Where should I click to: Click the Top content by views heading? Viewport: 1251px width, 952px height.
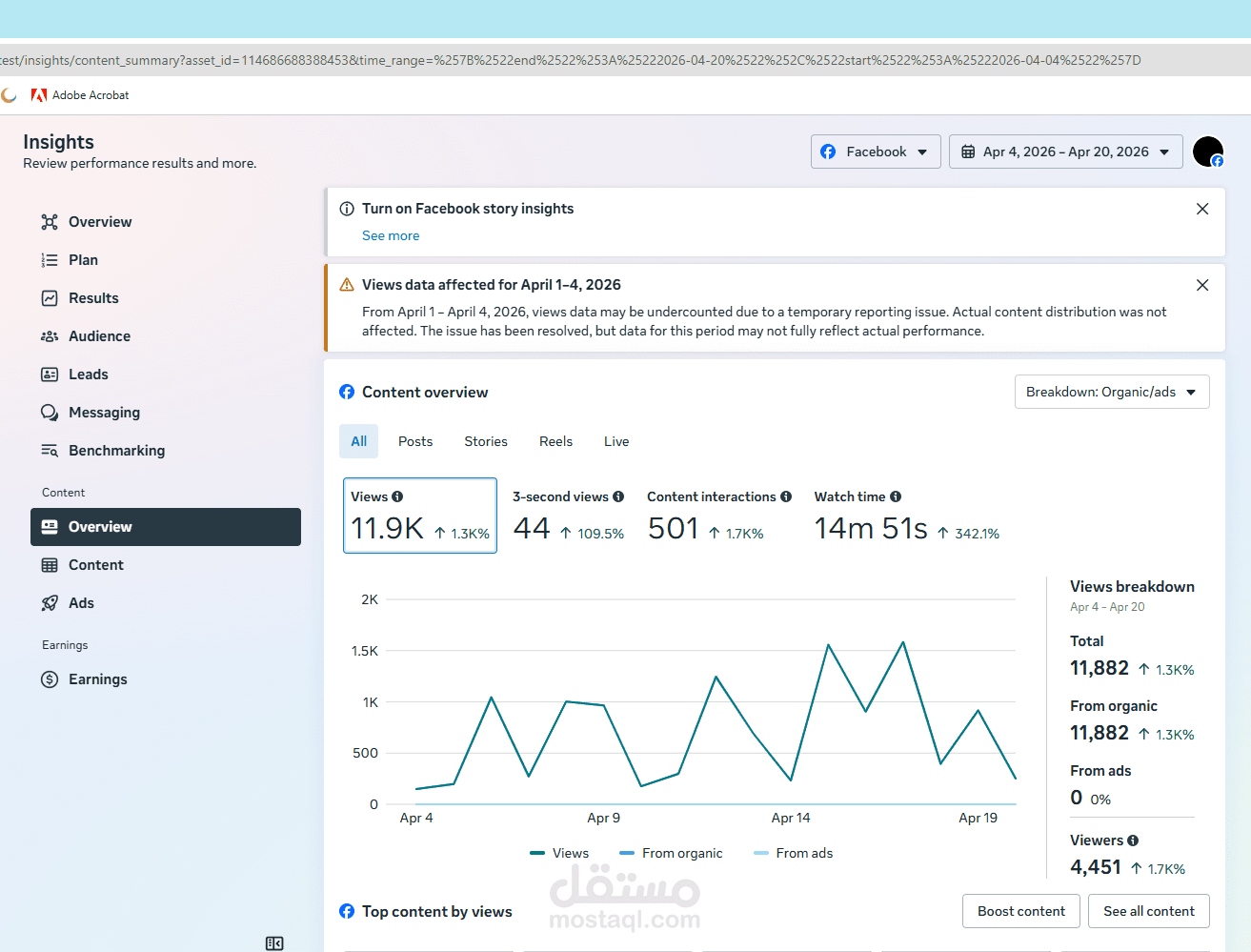(x=437, y=912)
